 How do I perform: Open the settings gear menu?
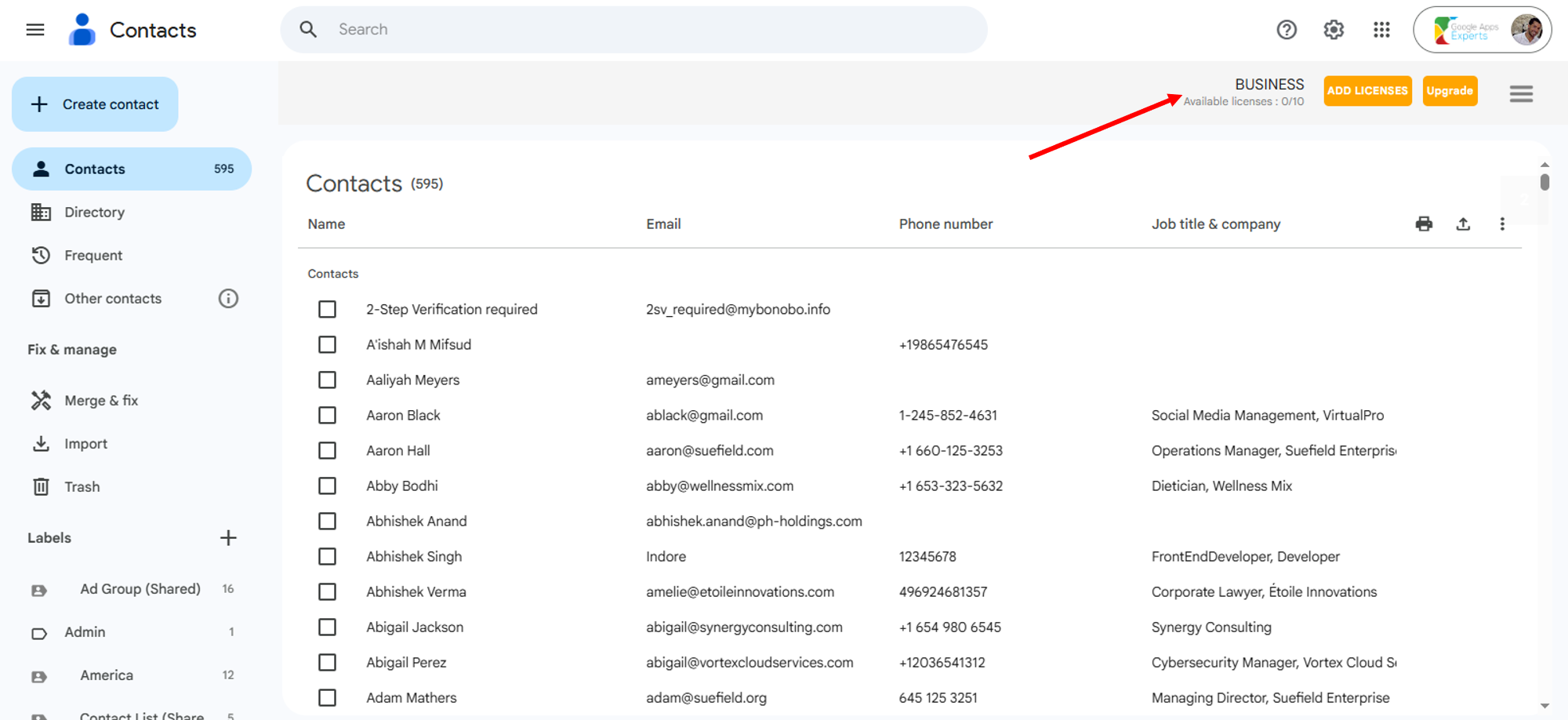1334,30
